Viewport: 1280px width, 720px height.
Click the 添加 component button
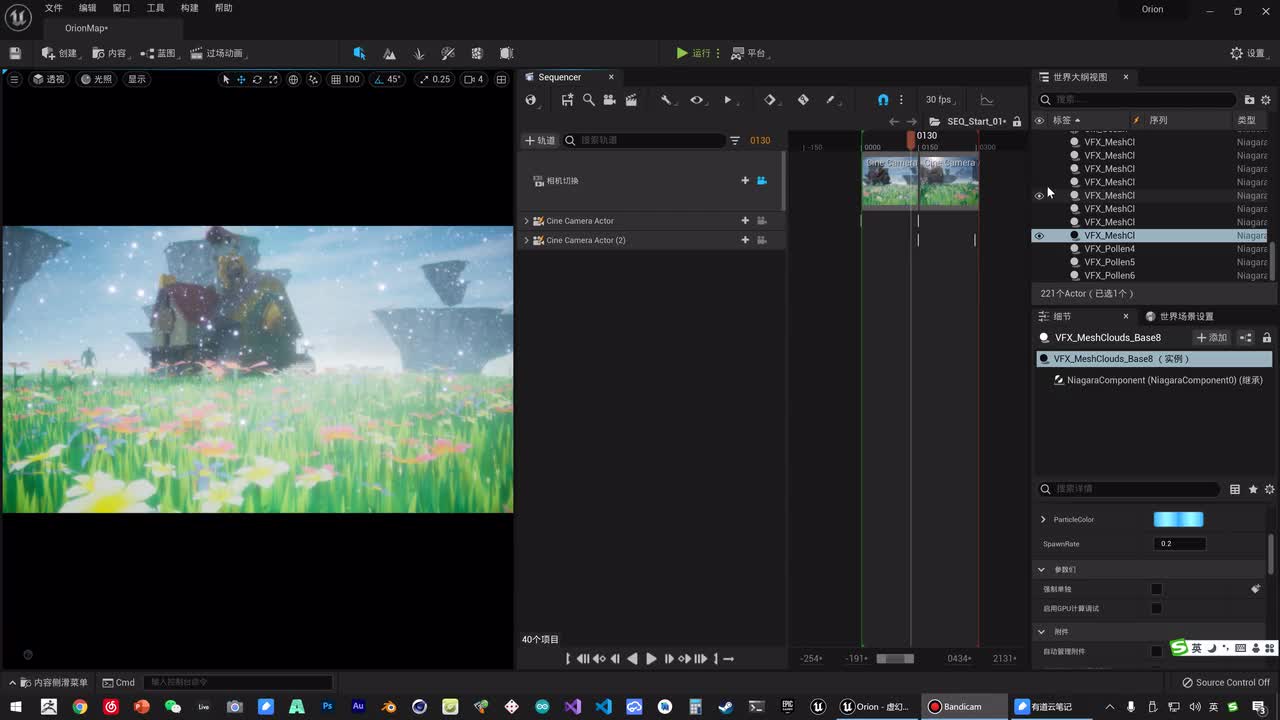point(1212,338)
